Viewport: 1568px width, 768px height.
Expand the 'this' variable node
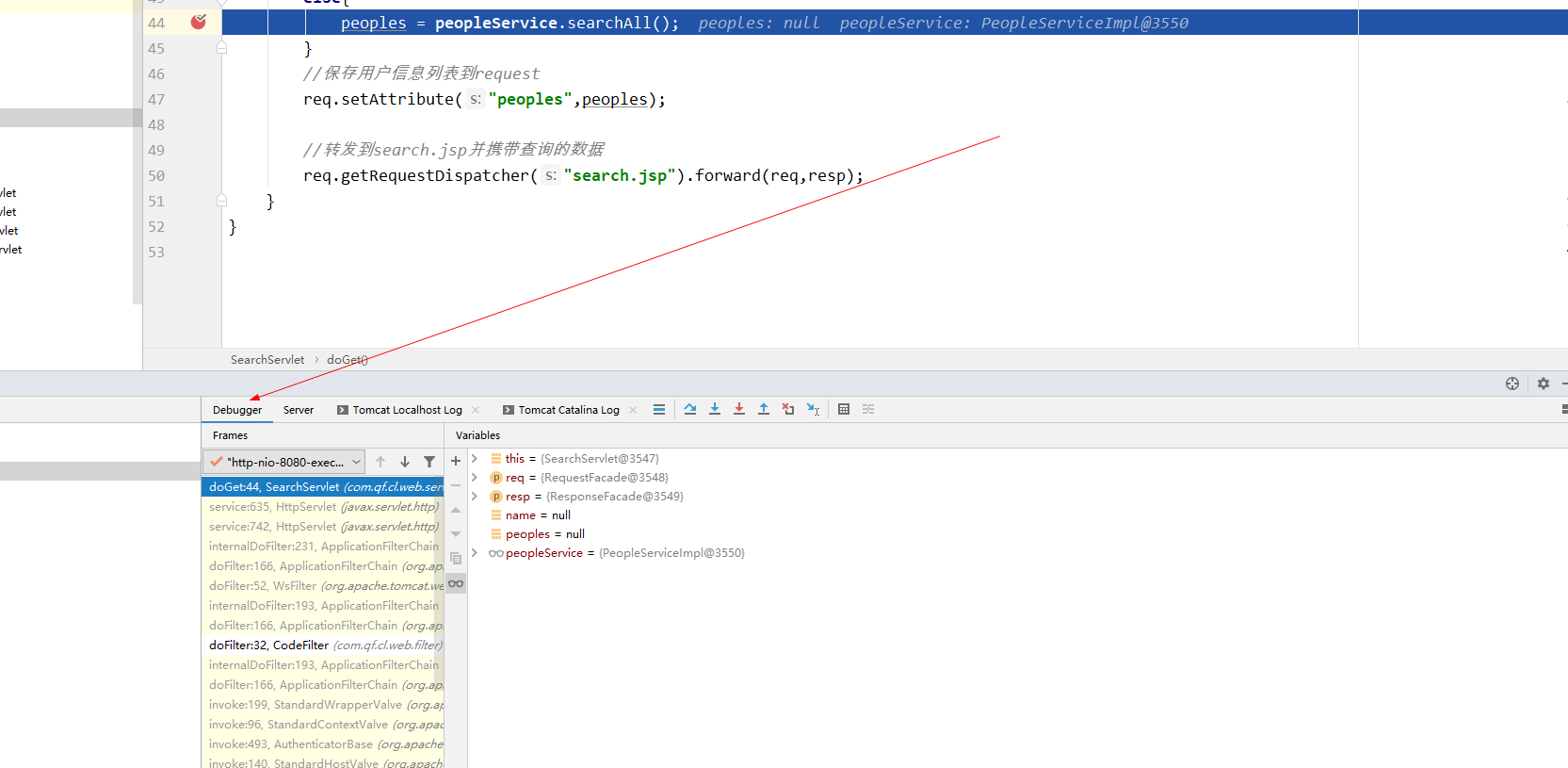coord(475,459)
